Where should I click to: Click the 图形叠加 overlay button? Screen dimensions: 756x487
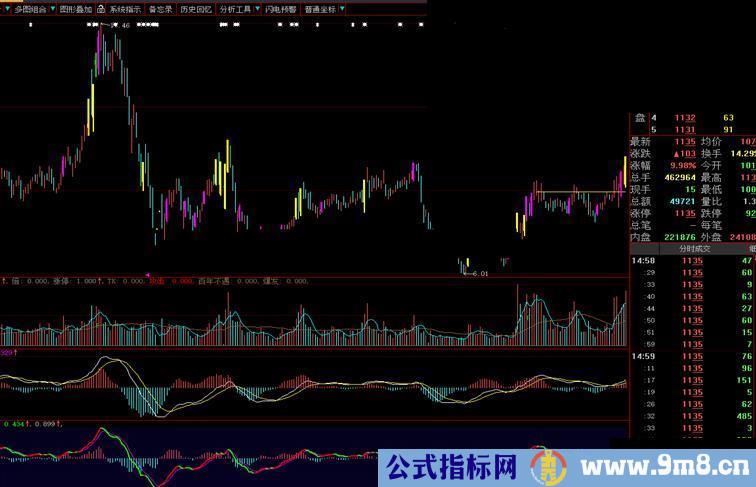pos(75,9)
